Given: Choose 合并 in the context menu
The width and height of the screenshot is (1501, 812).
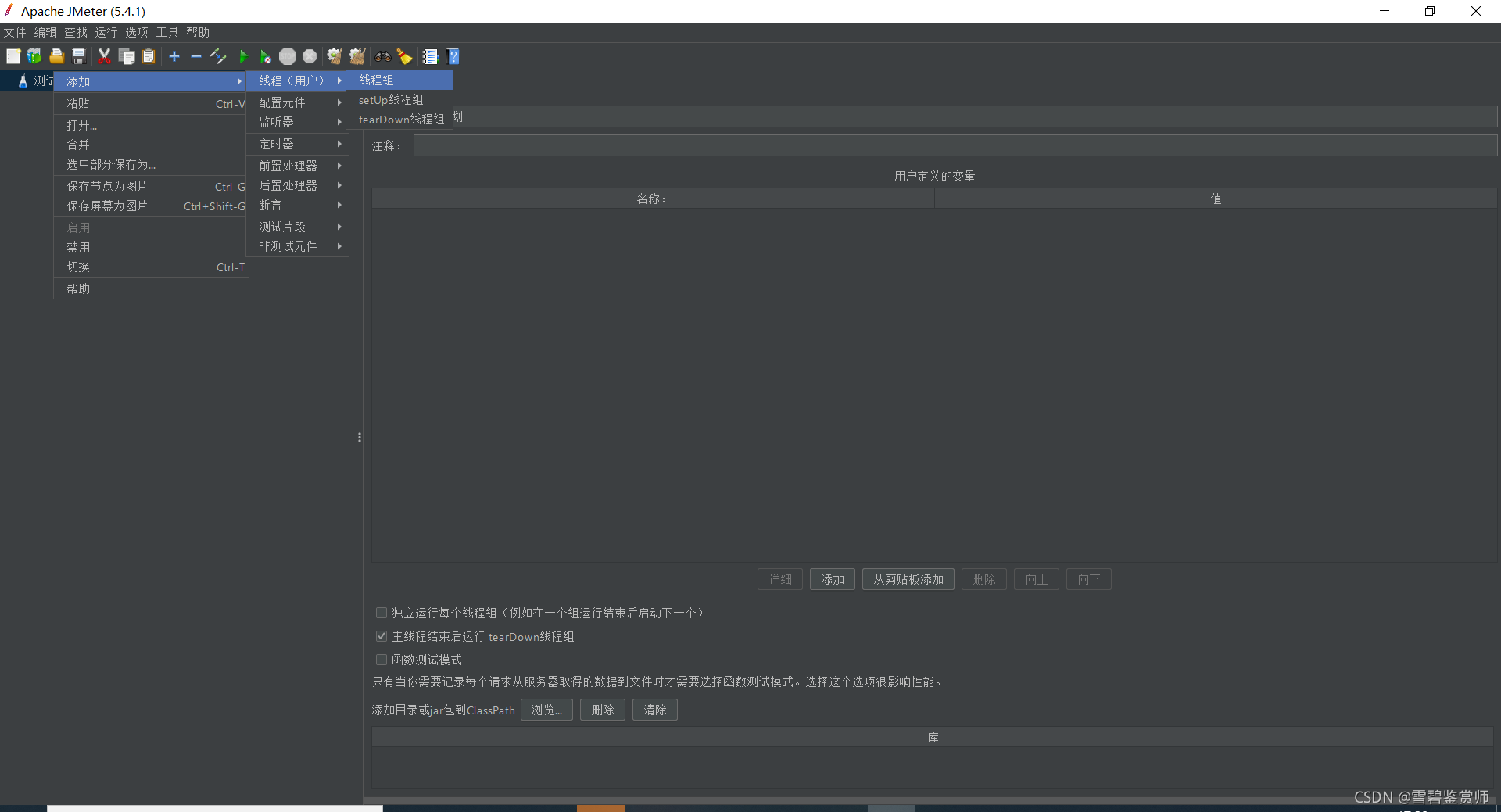Looking at the screenshot, I should tap(151, 145).
